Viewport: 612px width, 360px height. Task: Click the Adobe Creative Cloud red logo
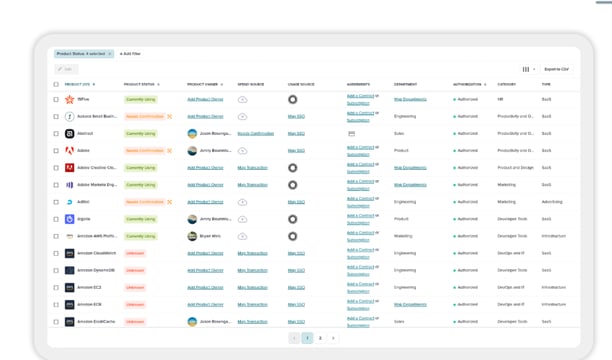(69, 168)
